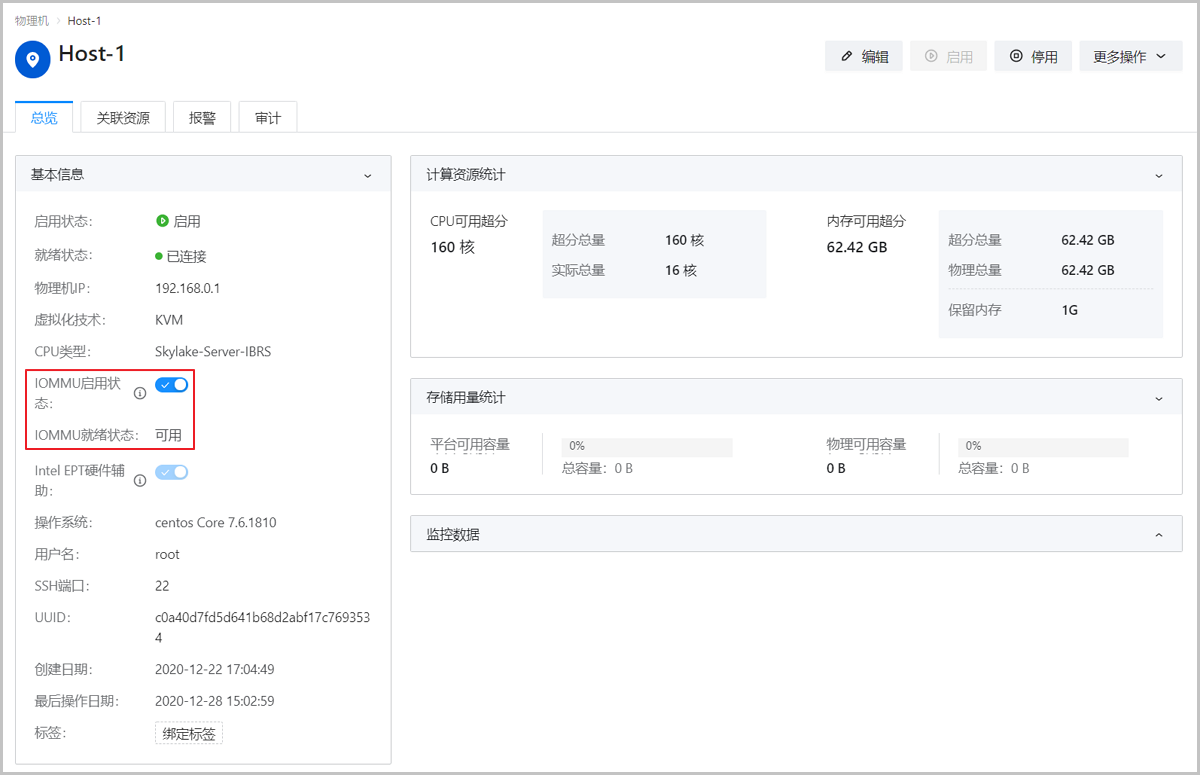Click the pencil icon on the 编辑 button
Screen dimensions: 1200x775
click(849, 56)
